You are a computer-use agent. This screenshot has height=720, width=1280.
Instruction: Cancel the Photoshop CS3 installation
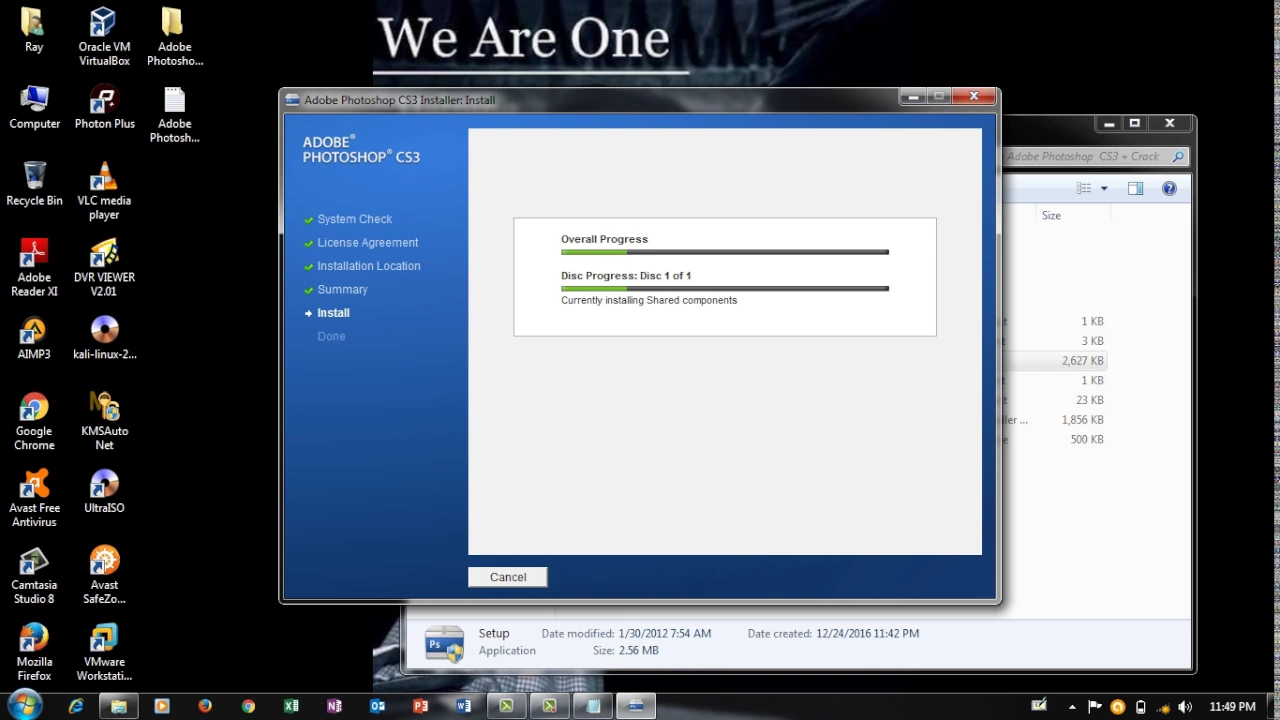[508, 577]
